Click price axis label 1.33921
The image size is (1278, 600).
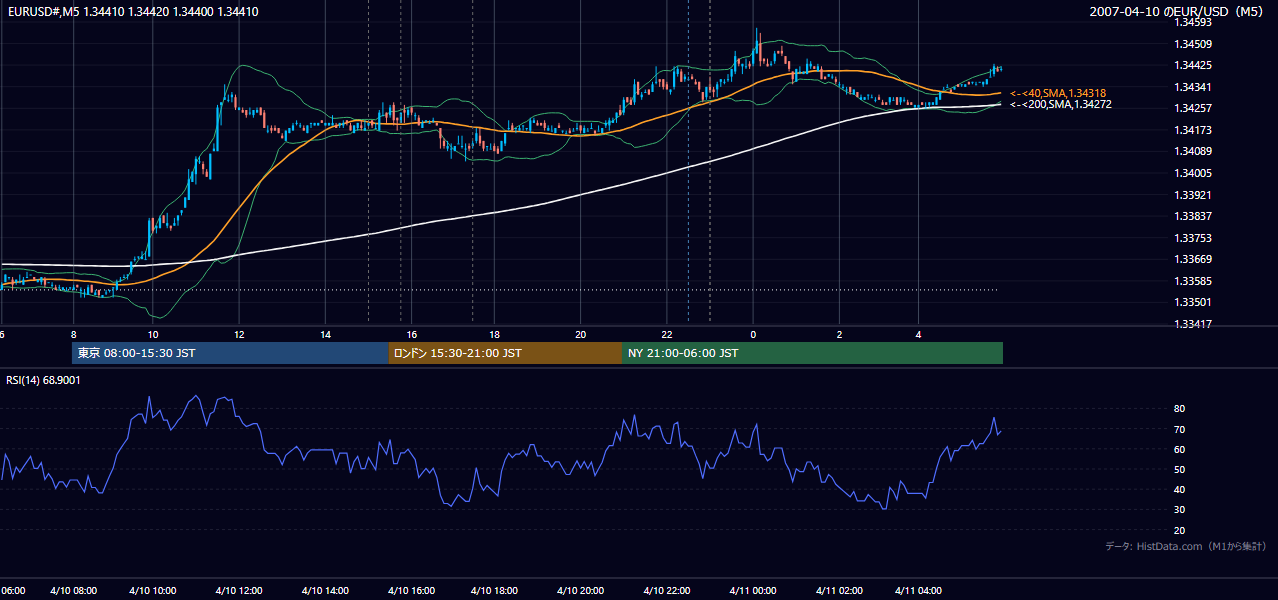tap(1193, 195)
